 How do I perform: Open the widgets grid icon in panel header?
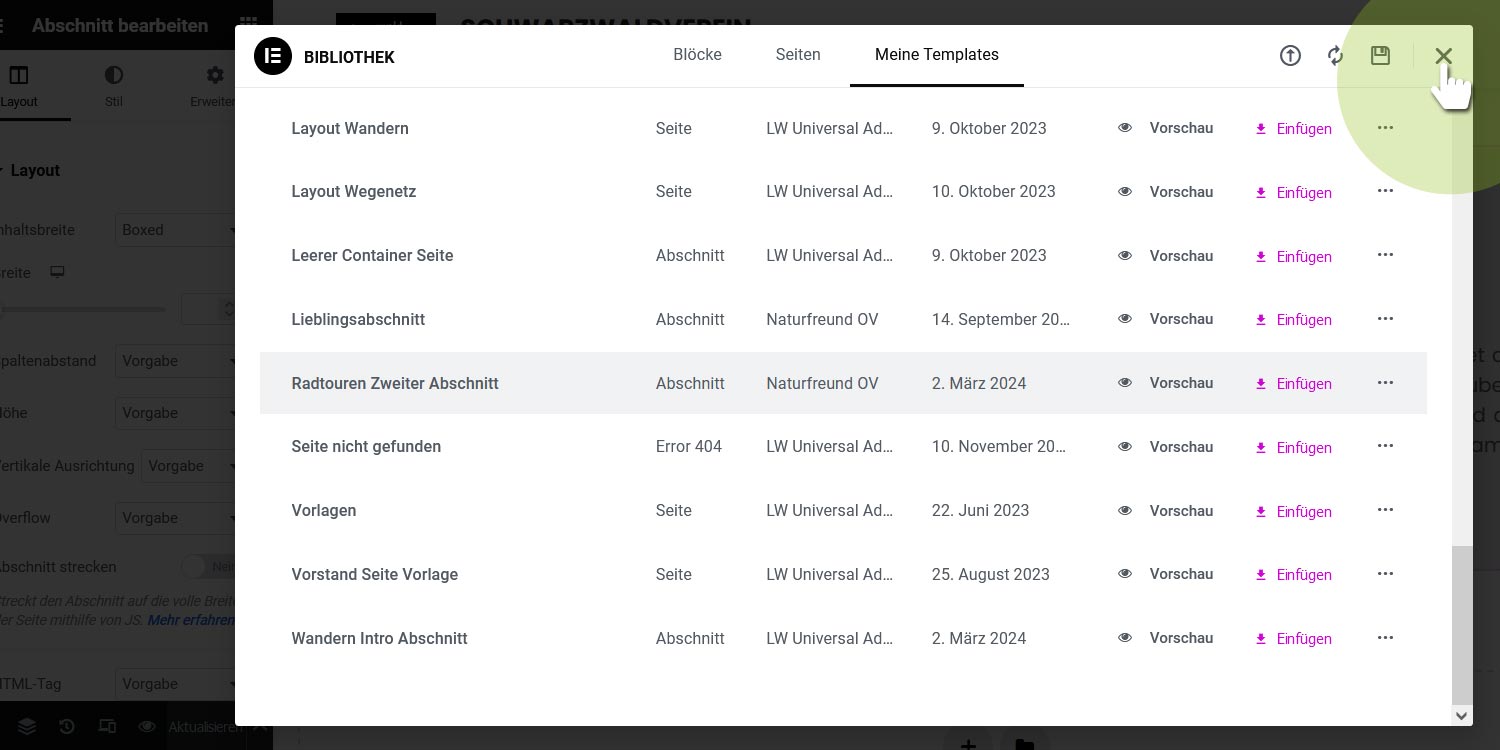(x=248, y=25)
